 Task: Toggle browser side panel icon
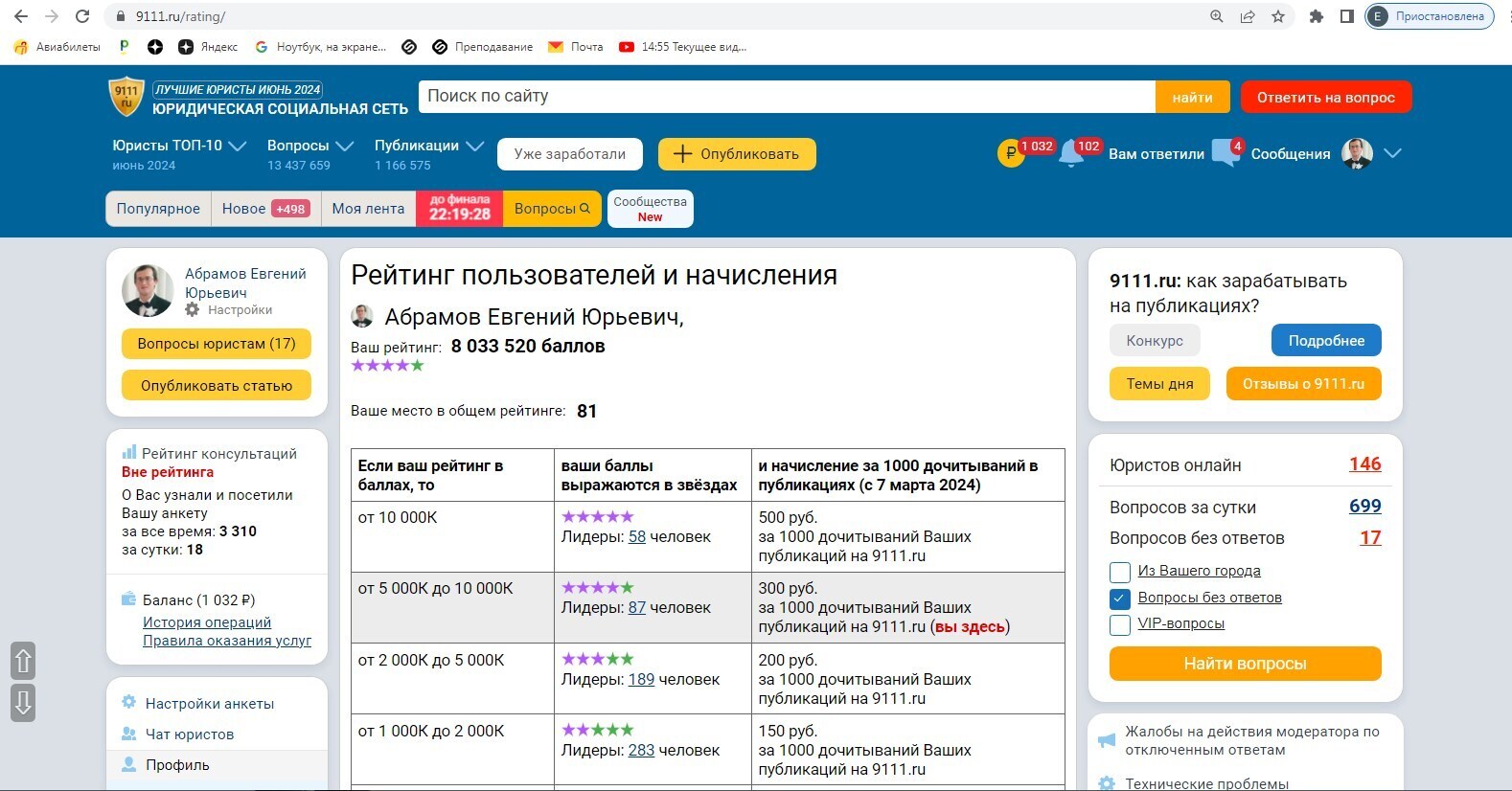[1346, 16]
